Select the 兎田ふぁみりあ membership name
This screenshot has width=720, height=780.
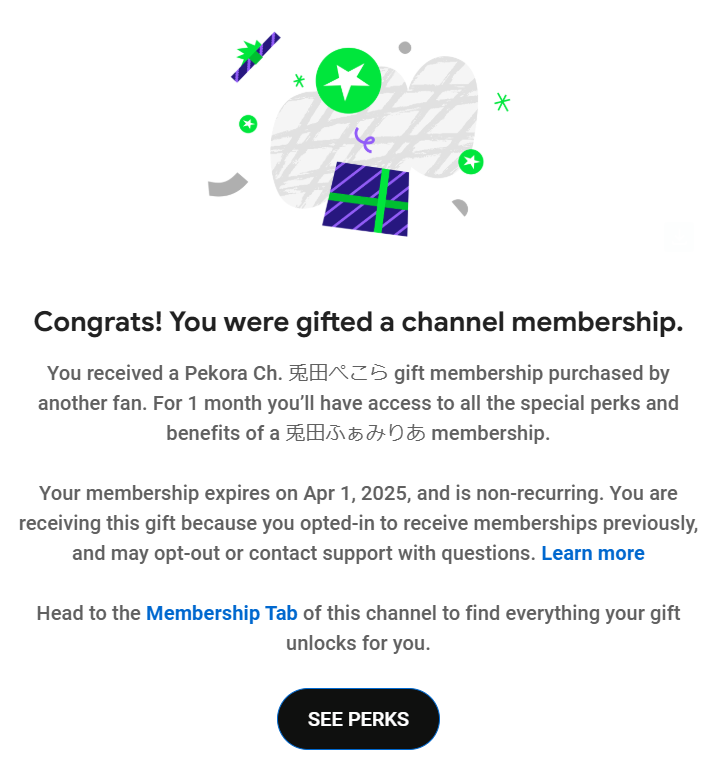[x=355, y=433]
